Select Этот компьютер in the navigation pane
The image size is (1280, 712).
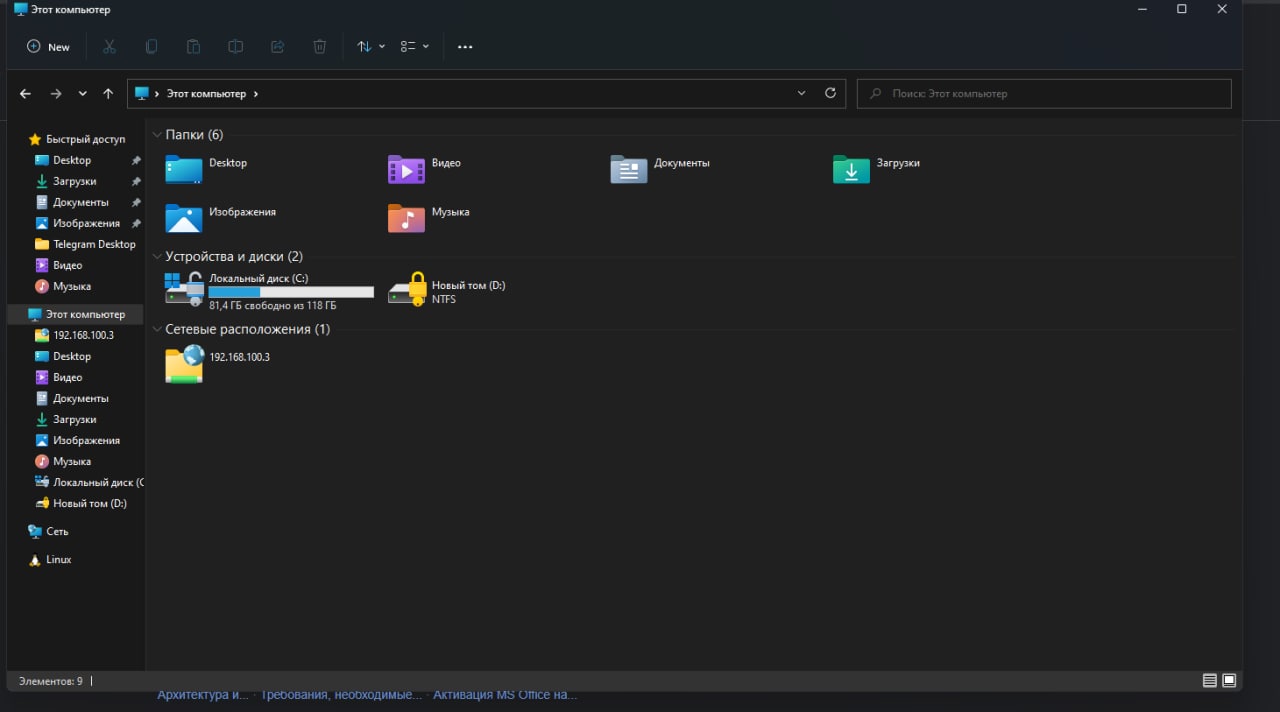[76, 314]
